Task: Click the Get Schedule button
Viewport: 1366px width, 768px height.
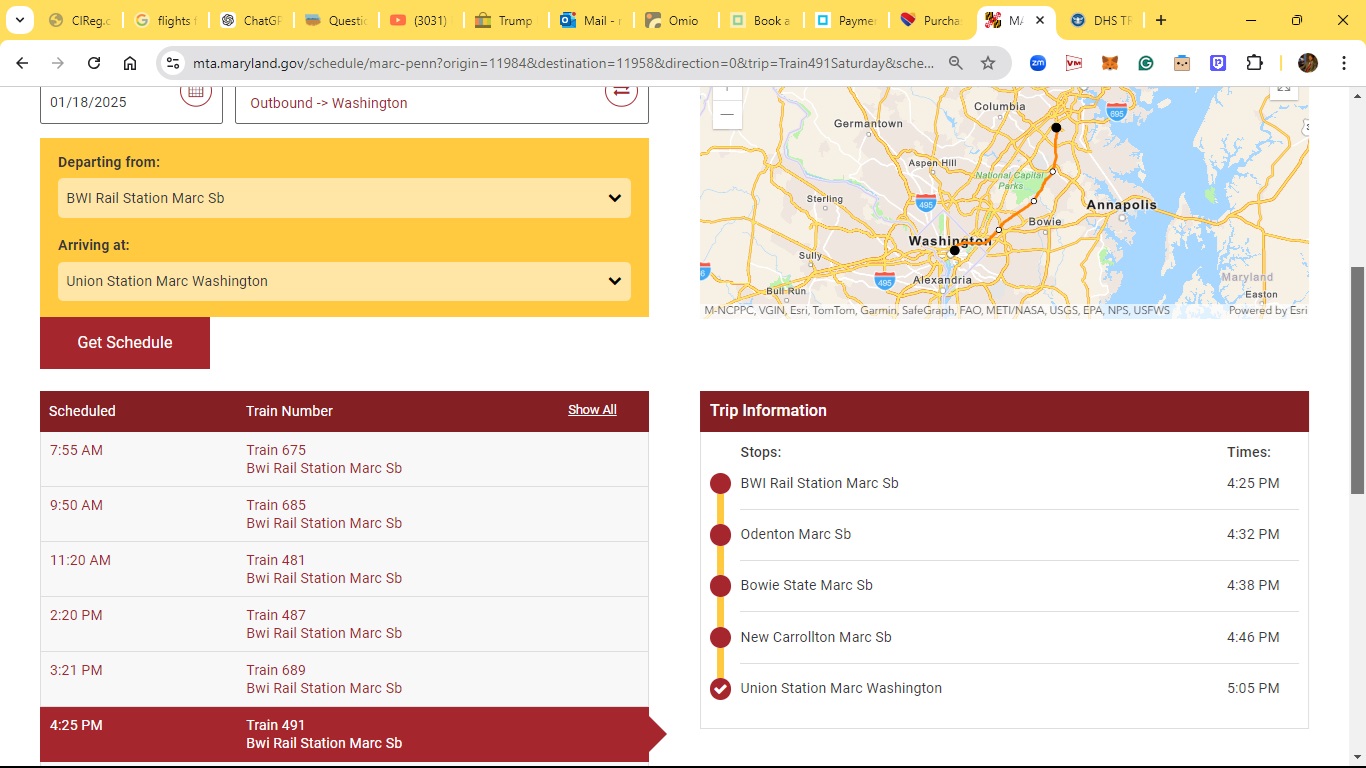Action: point(125,343)
